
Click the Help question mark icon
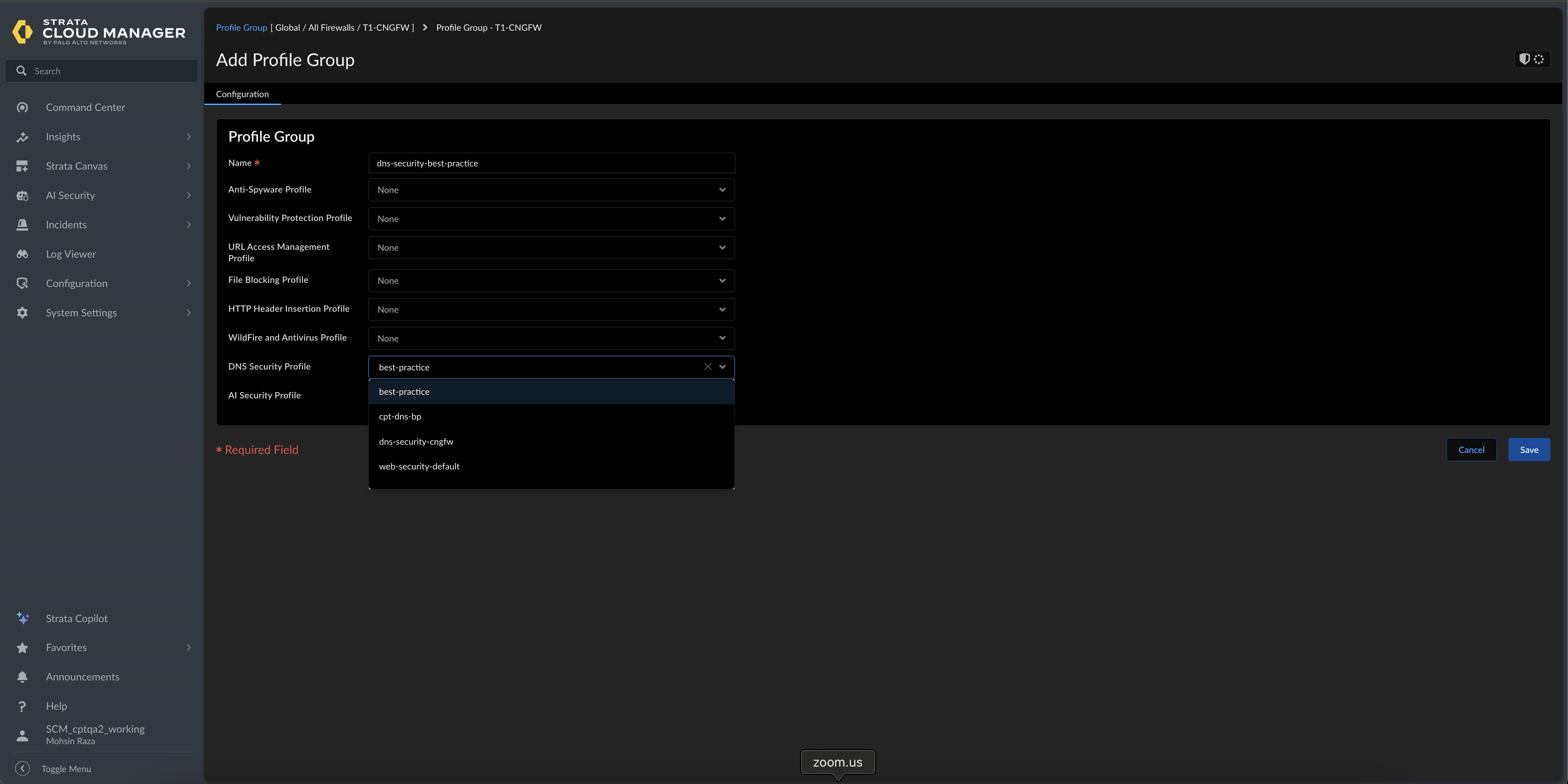[x=22, y=706]
